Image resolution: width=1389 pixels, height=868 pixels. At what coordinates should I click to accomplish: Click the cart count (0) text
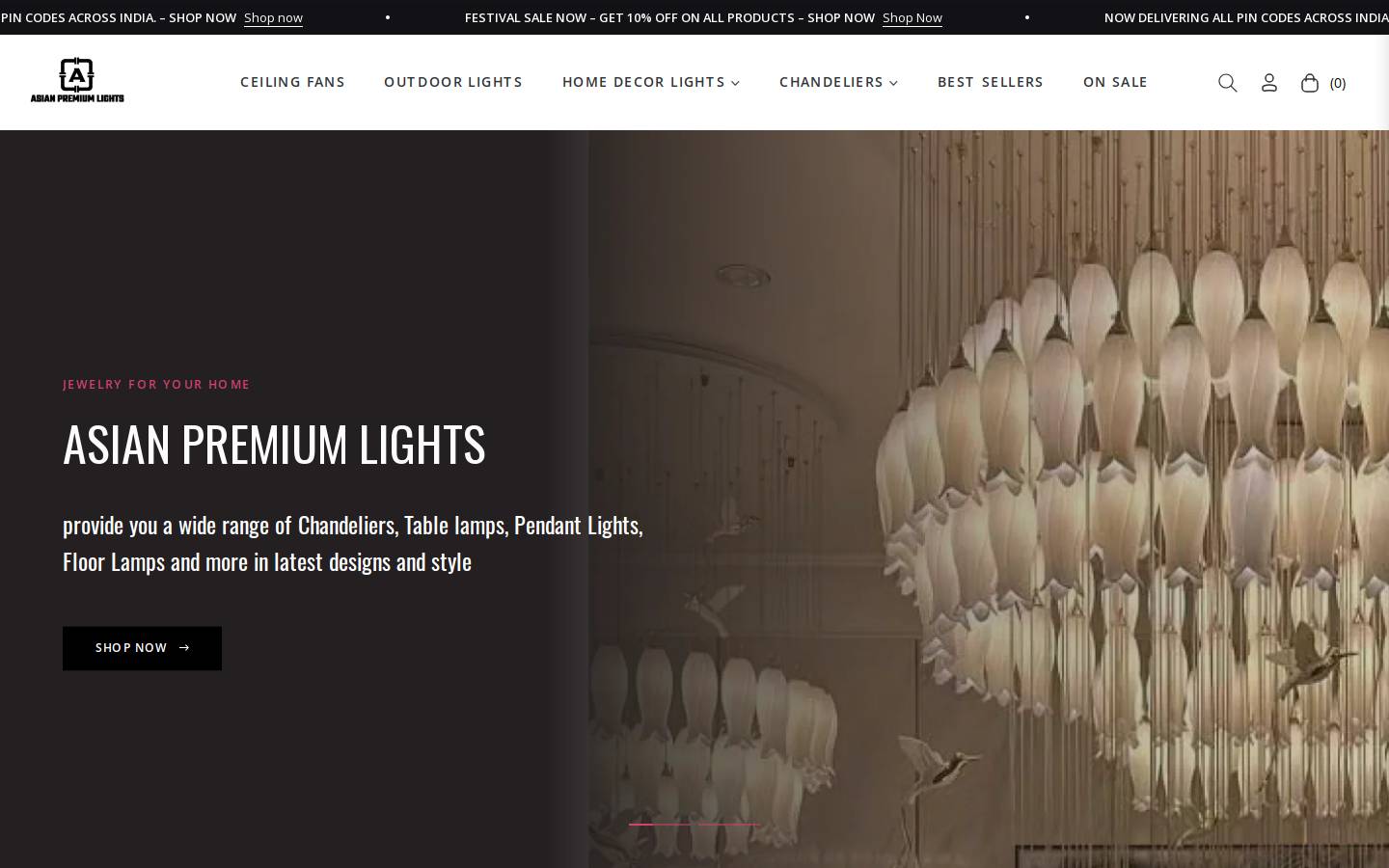[1338, 83]
